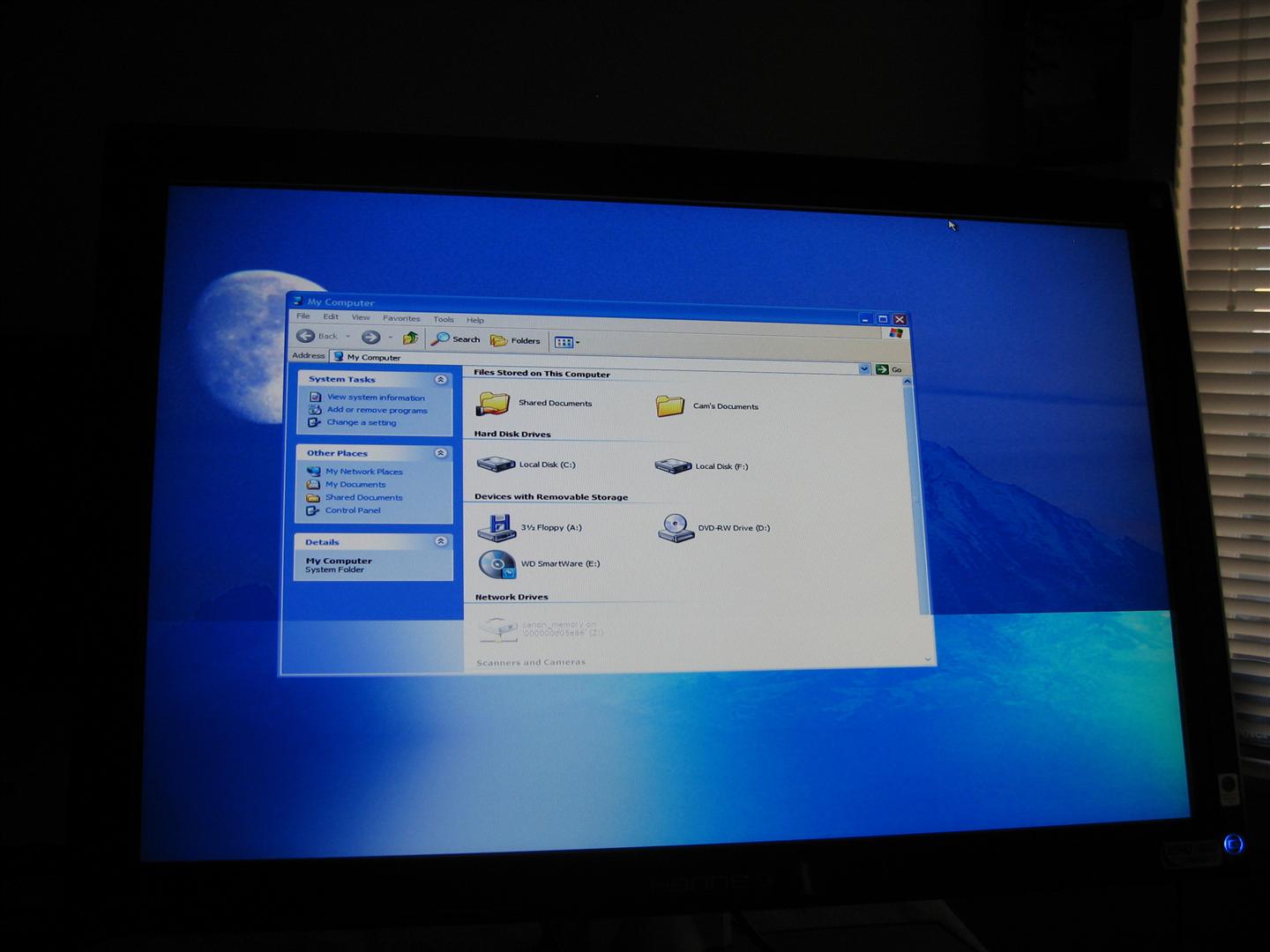Open the Views icon dropdown

[567, 342]
